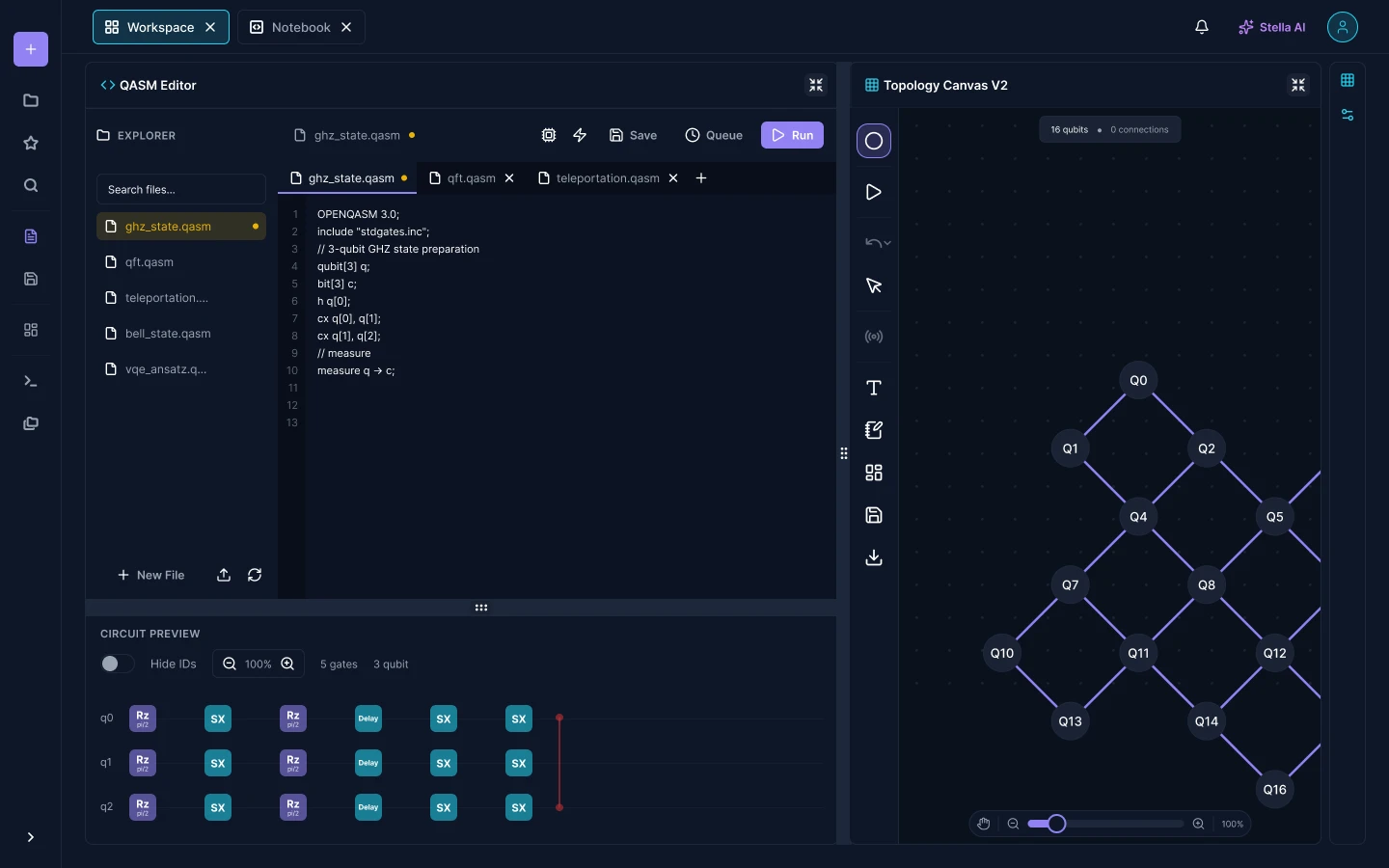Screen dimensions: 1389x868
Task: Open bell_state.qasm in the Explorer
Action: [181, 334]
